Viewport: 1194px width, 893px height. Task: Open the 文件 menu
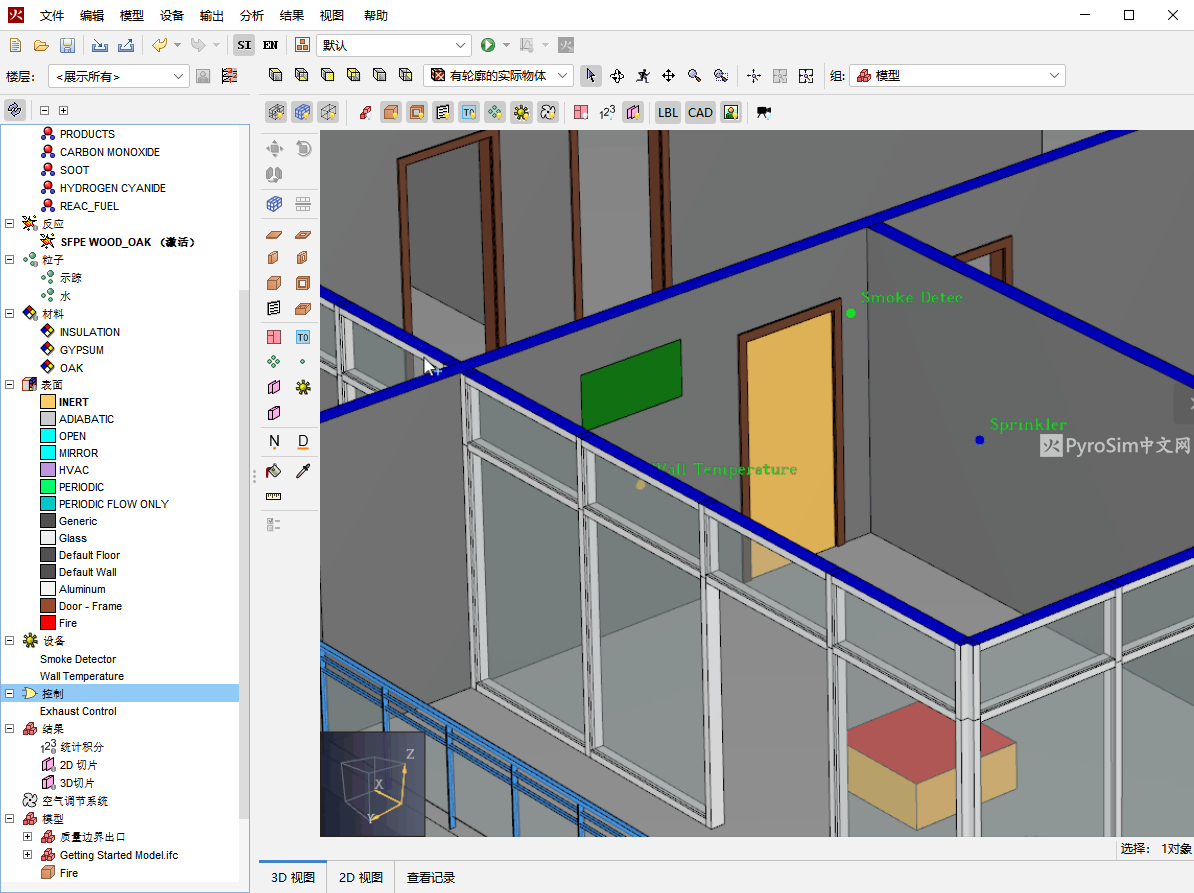[x=52, y=15]
